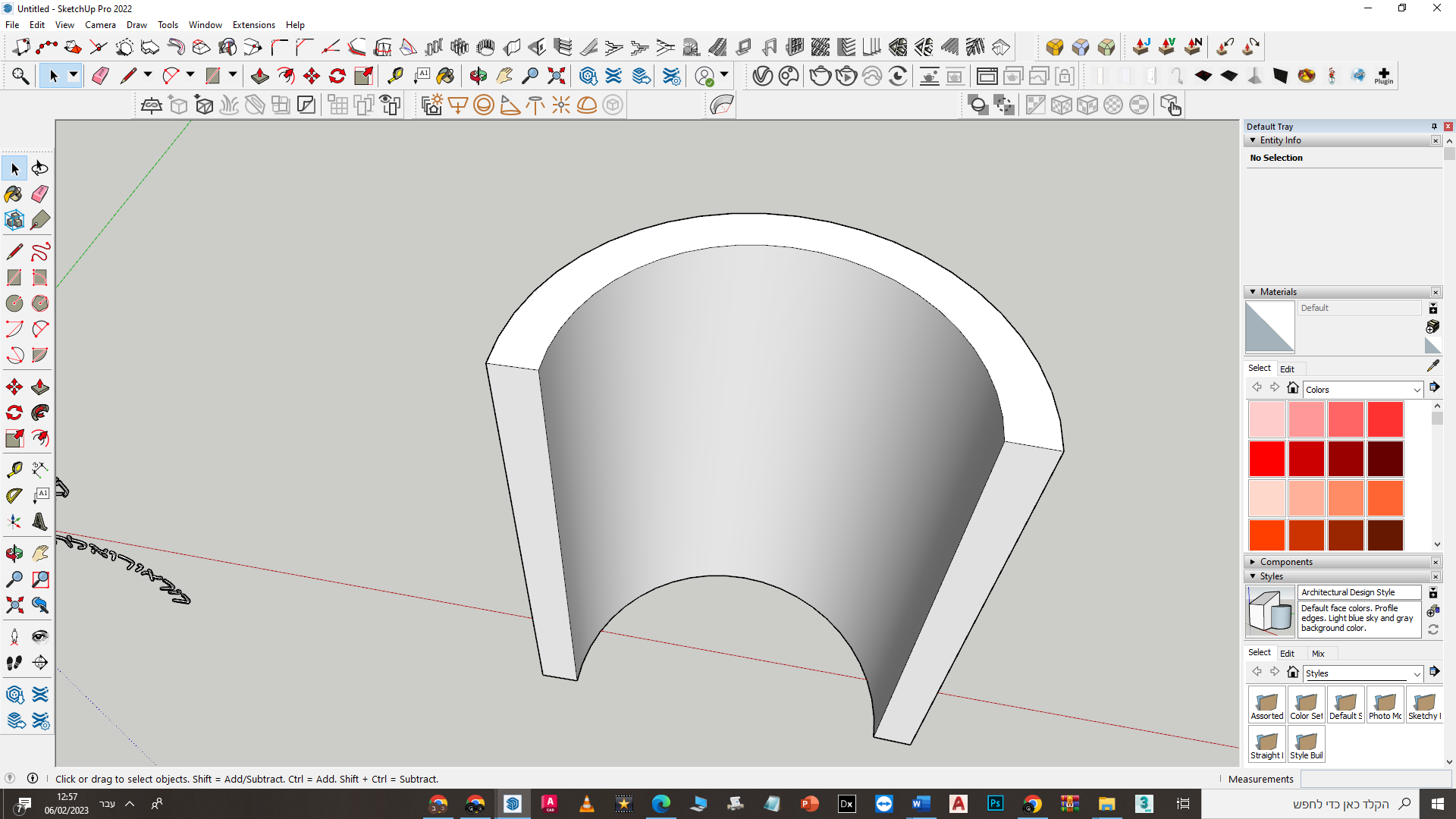Open the Assorted Styles folder

[1266, 704]
